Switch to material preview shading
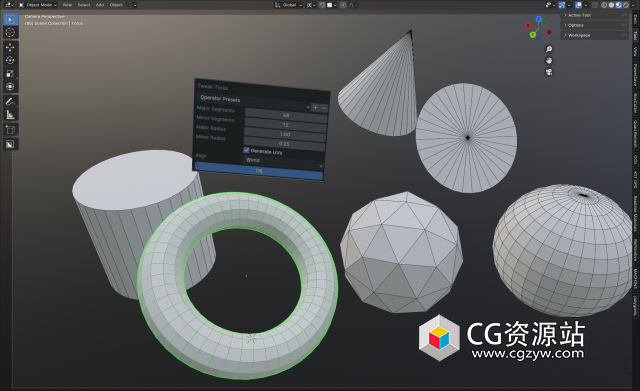This screenshot has height=391, width=640. point(619,5)
